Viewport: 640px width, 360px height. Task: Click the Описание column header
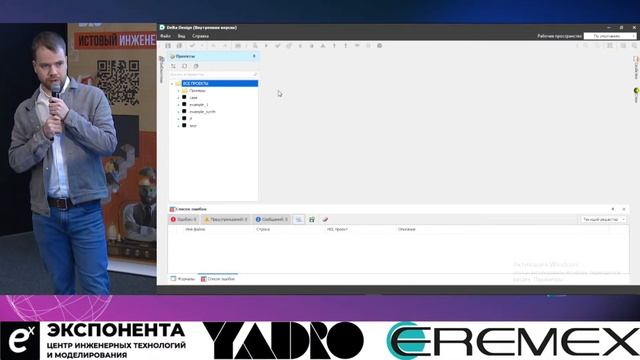click(407, 229)
